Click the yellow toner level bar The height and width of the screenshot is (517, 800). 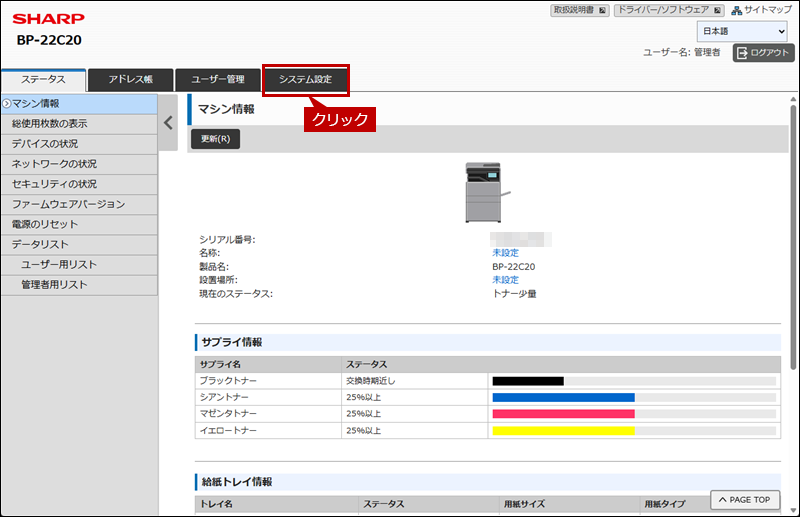coord(634,431)
